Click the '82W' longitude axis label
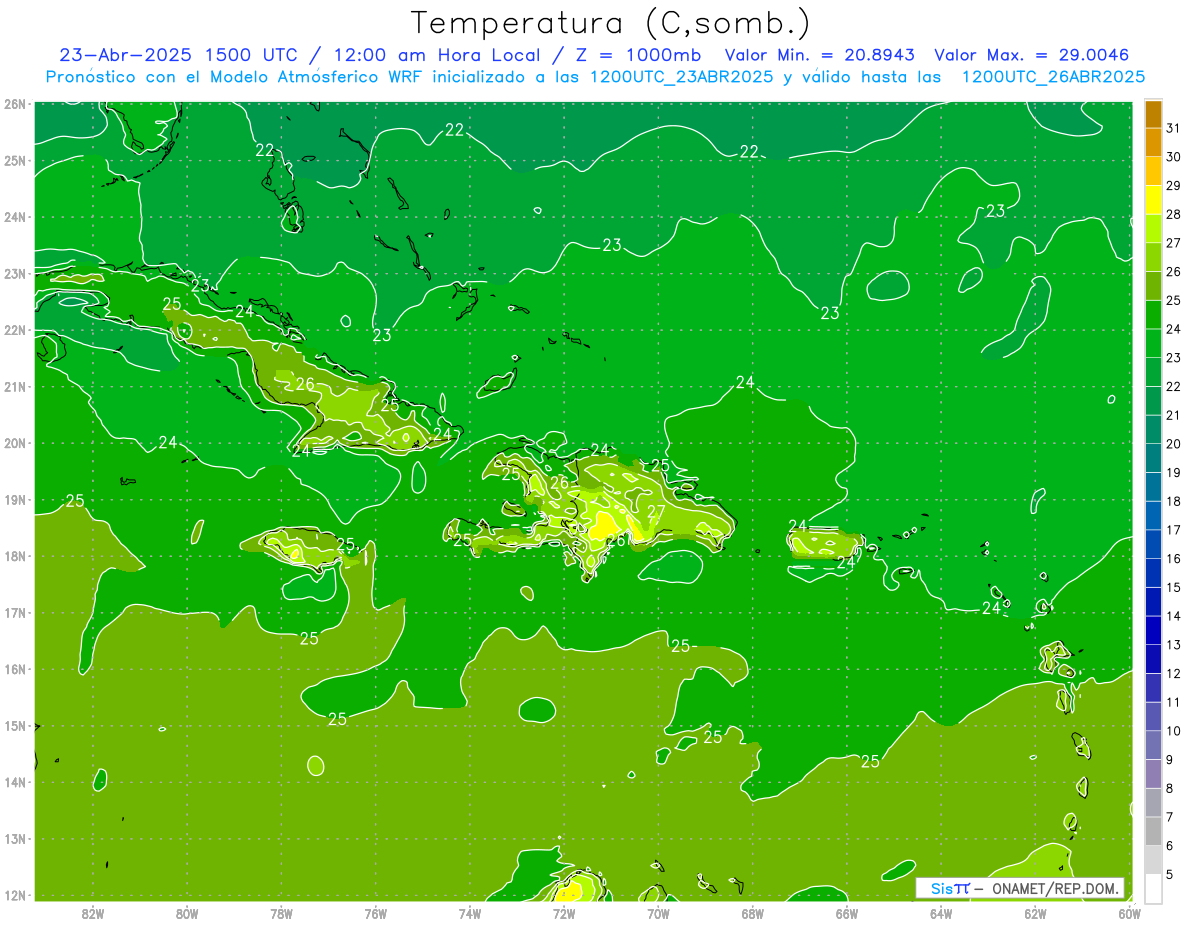 (x=92, y=912)
